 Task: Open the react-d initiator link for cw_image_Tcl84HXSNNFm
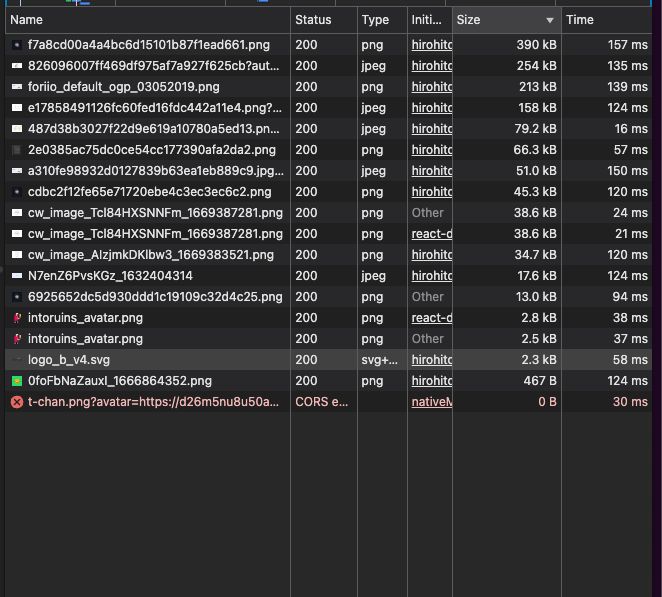click(431, 234)
